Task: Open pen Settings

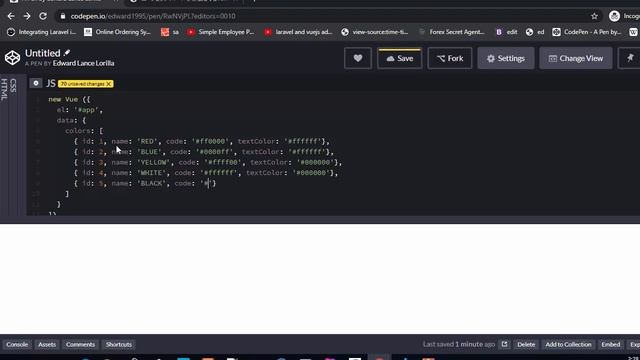Action: [506, 58]
